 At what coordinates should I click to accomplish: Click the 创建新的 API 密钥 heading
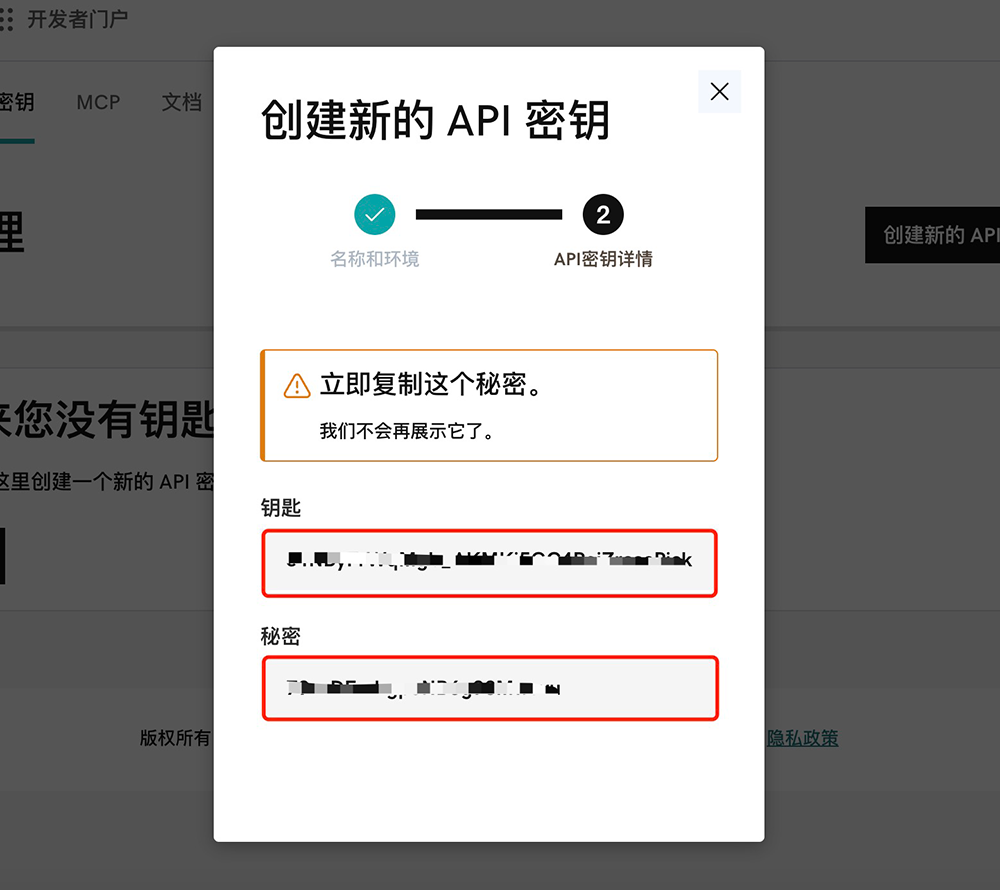point(435,121)
